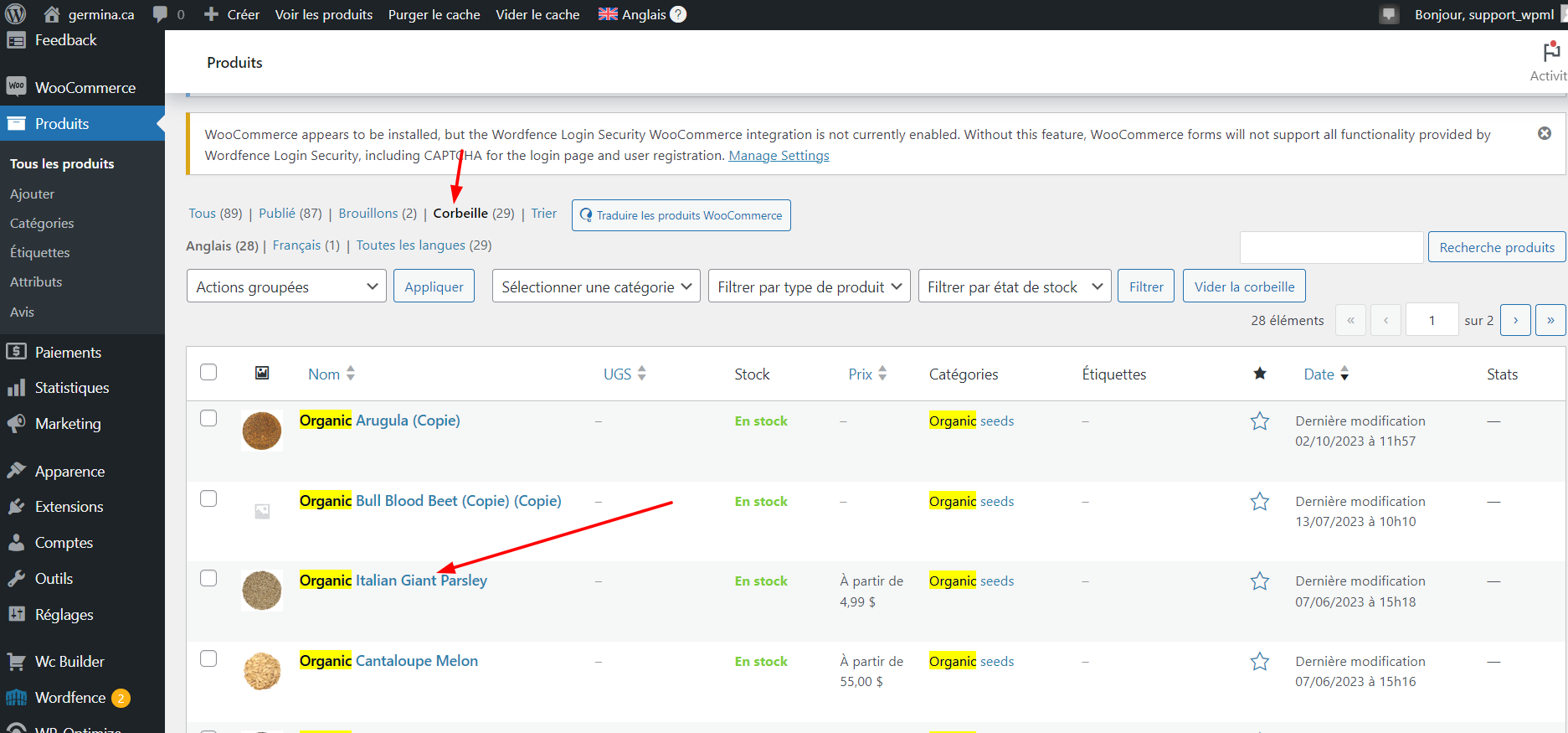1568x733 pixels.
Task: Click the Wordfence shield icon in sidebar
Action: [16, 697]
